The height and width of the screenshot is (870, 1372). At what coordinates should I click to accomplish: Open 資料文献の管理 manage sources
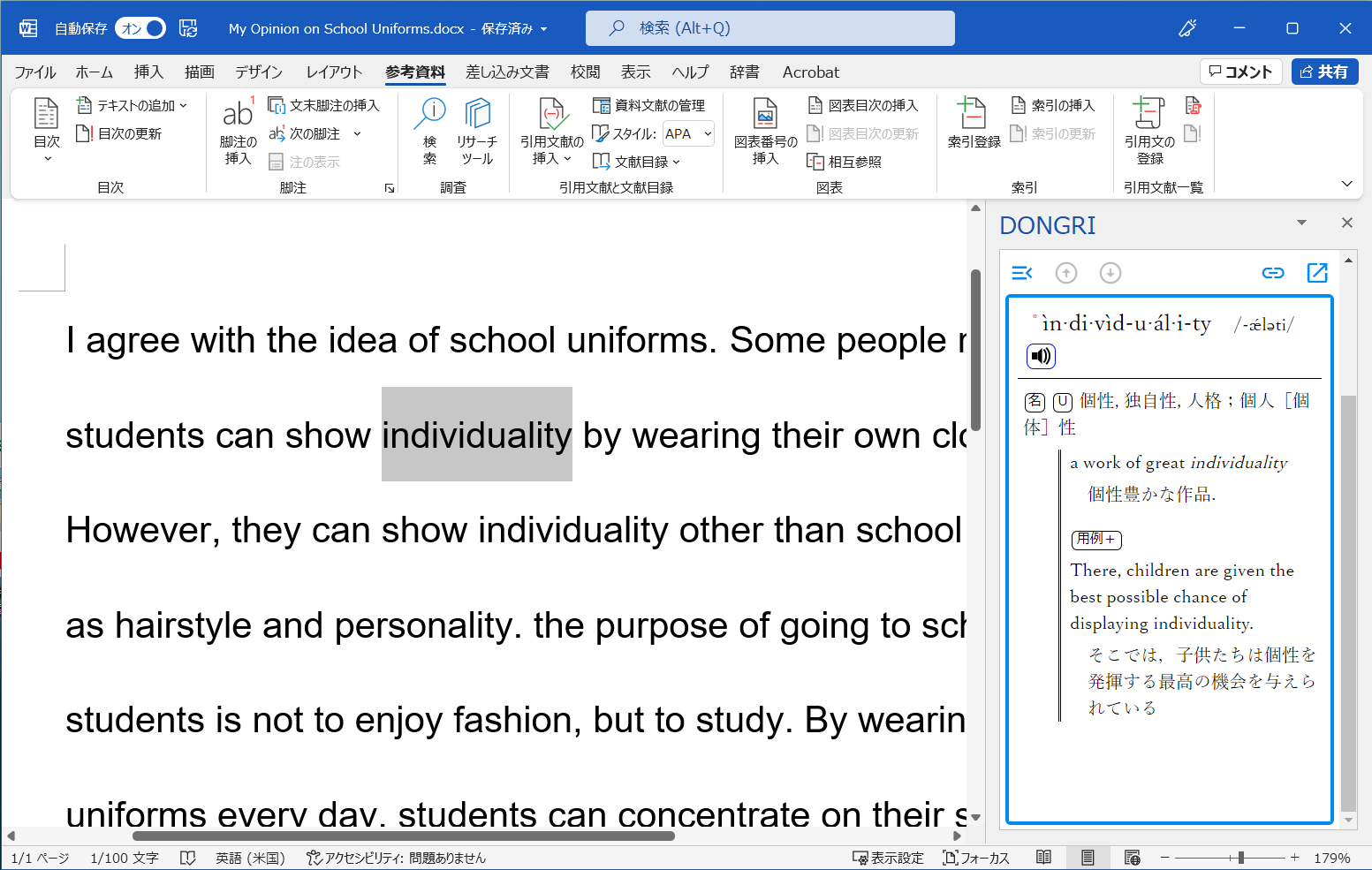coord(649,105)
